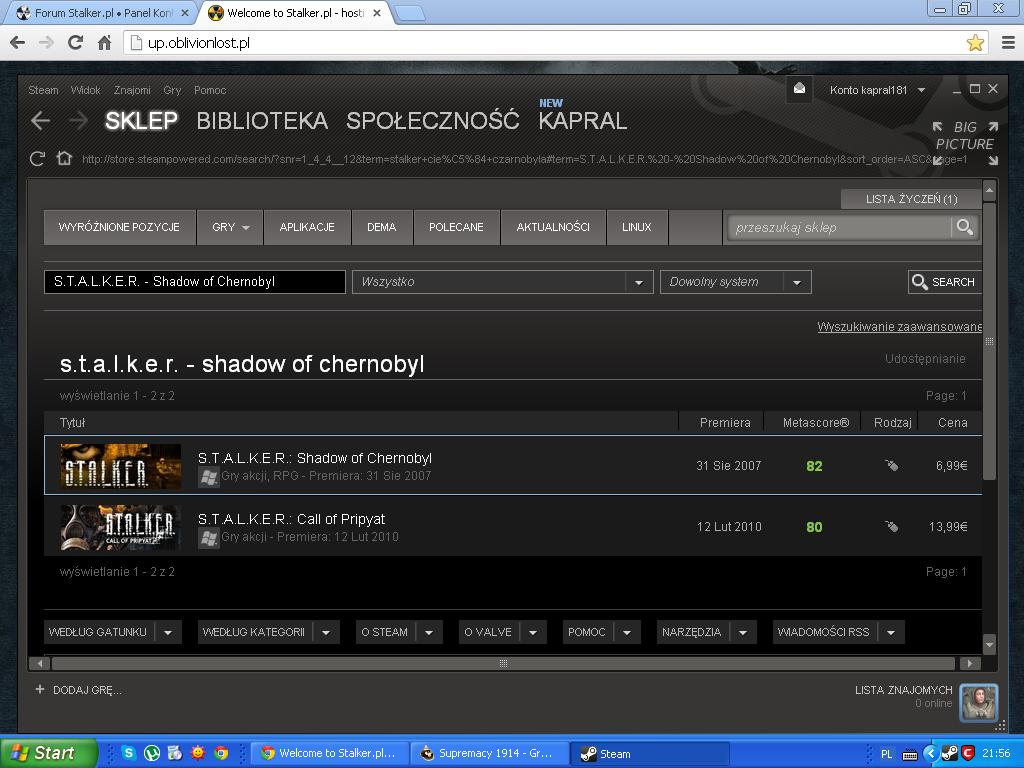
Task: Open the S.T.A.L.K.E.R.: Call of Pripyat title
Action: (x=291, y=519)
